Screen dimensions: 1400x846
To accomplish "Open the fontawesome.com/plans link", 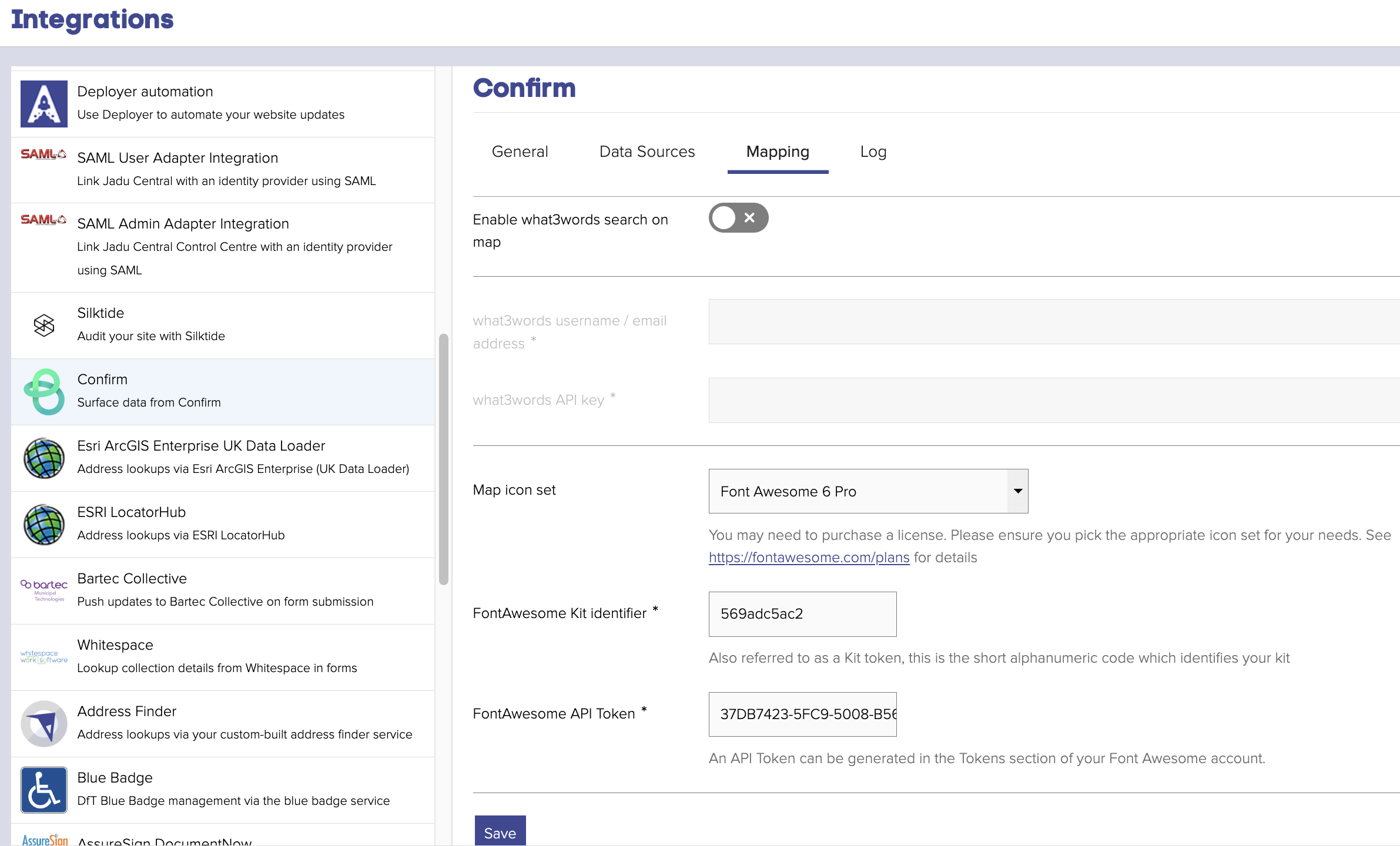I will tap(809, 558).
